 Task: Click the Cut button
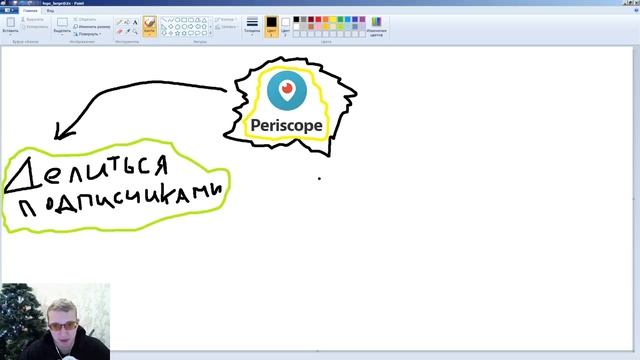[32, 20]
